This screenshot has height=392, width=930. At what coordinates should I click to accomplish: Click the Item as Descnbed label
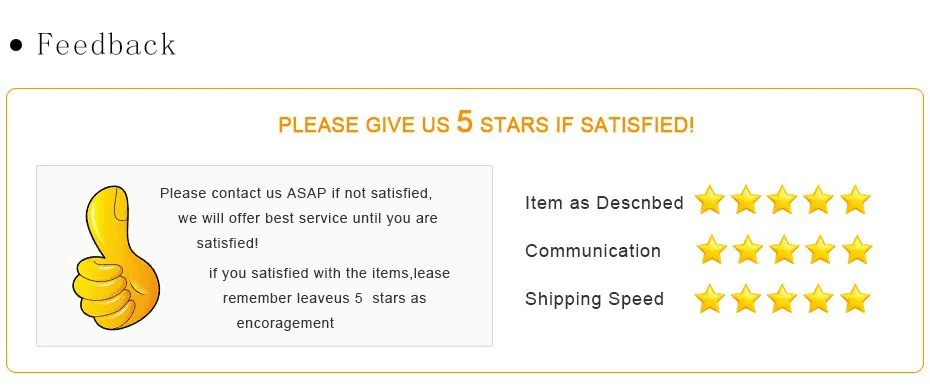(604, 203)
